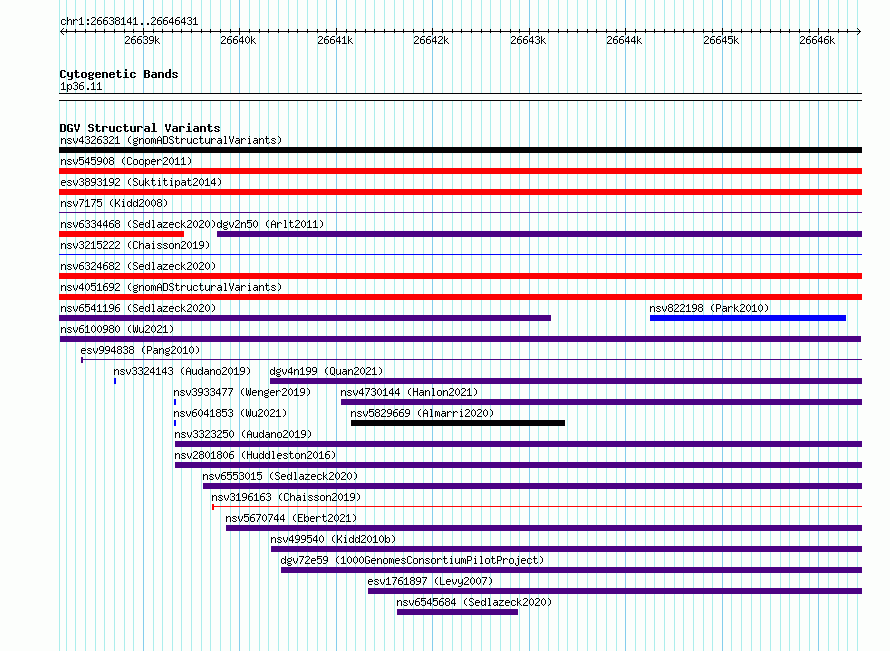Select esv1761897 (Levy2007) label
This screenshot has height=651, width=890.
[x=430, y=581]
